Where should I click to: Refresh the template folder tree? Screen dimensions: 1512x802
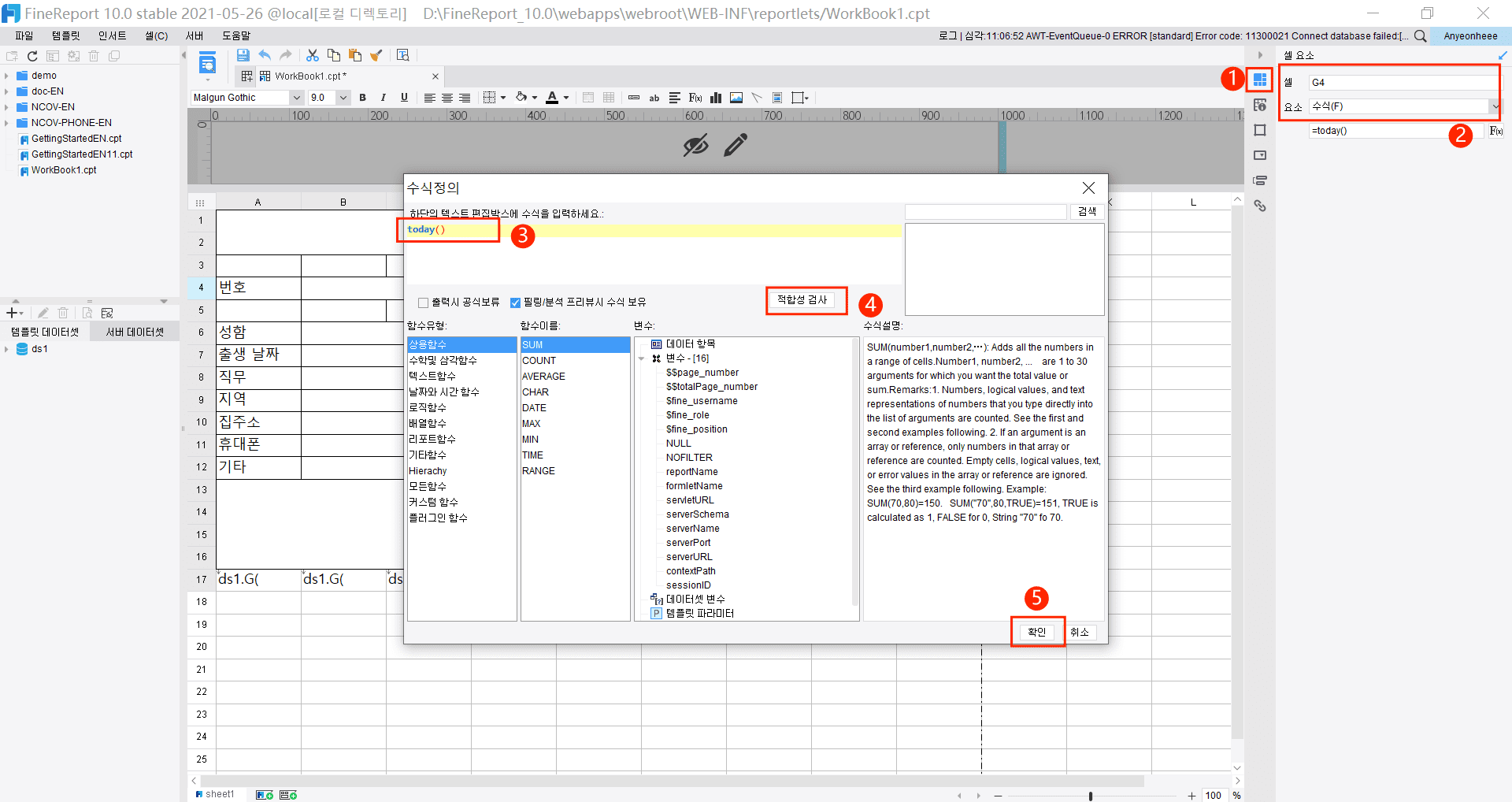tap(32, 56)
